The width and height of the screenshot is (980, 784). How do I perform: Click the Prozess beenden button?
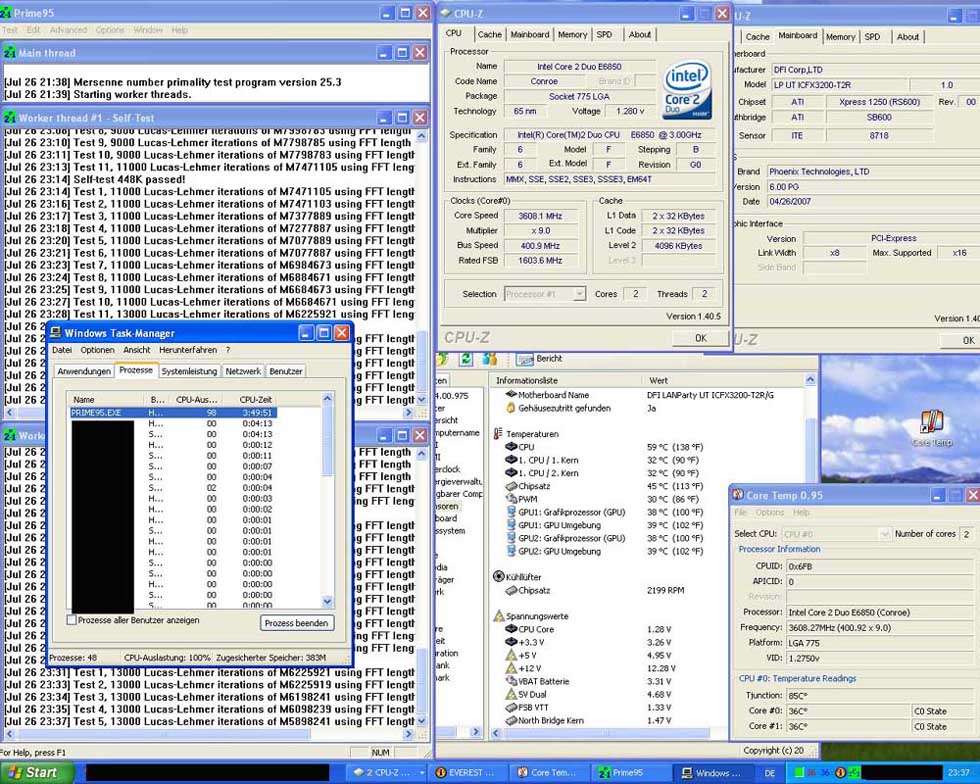(x=296, y=623)
